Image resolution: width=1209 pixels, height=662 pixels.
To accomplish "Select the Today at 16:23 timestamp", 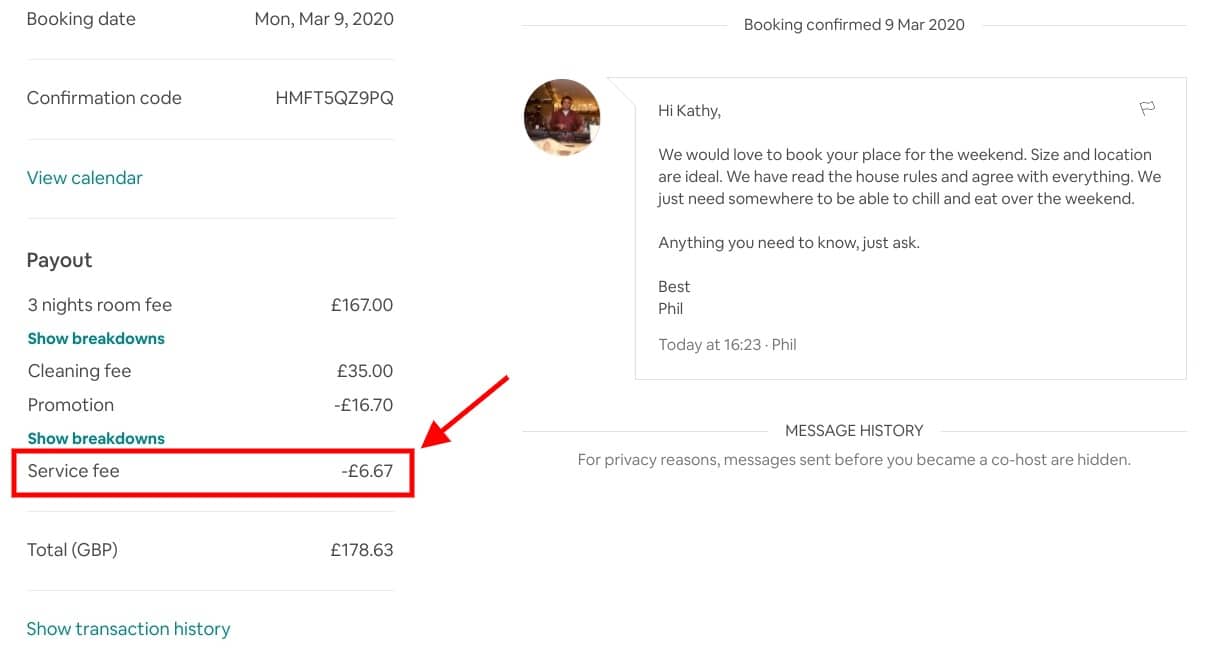I will pos(710,344).
